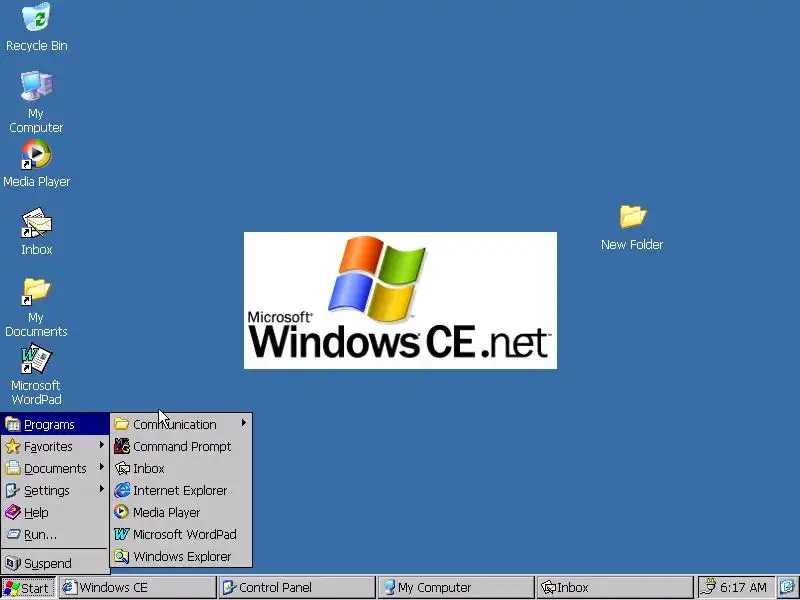This screenshot has width=800, height=600.
Task: Switch to Windows CE taskbar button
Action: click(x=137, y=588)
